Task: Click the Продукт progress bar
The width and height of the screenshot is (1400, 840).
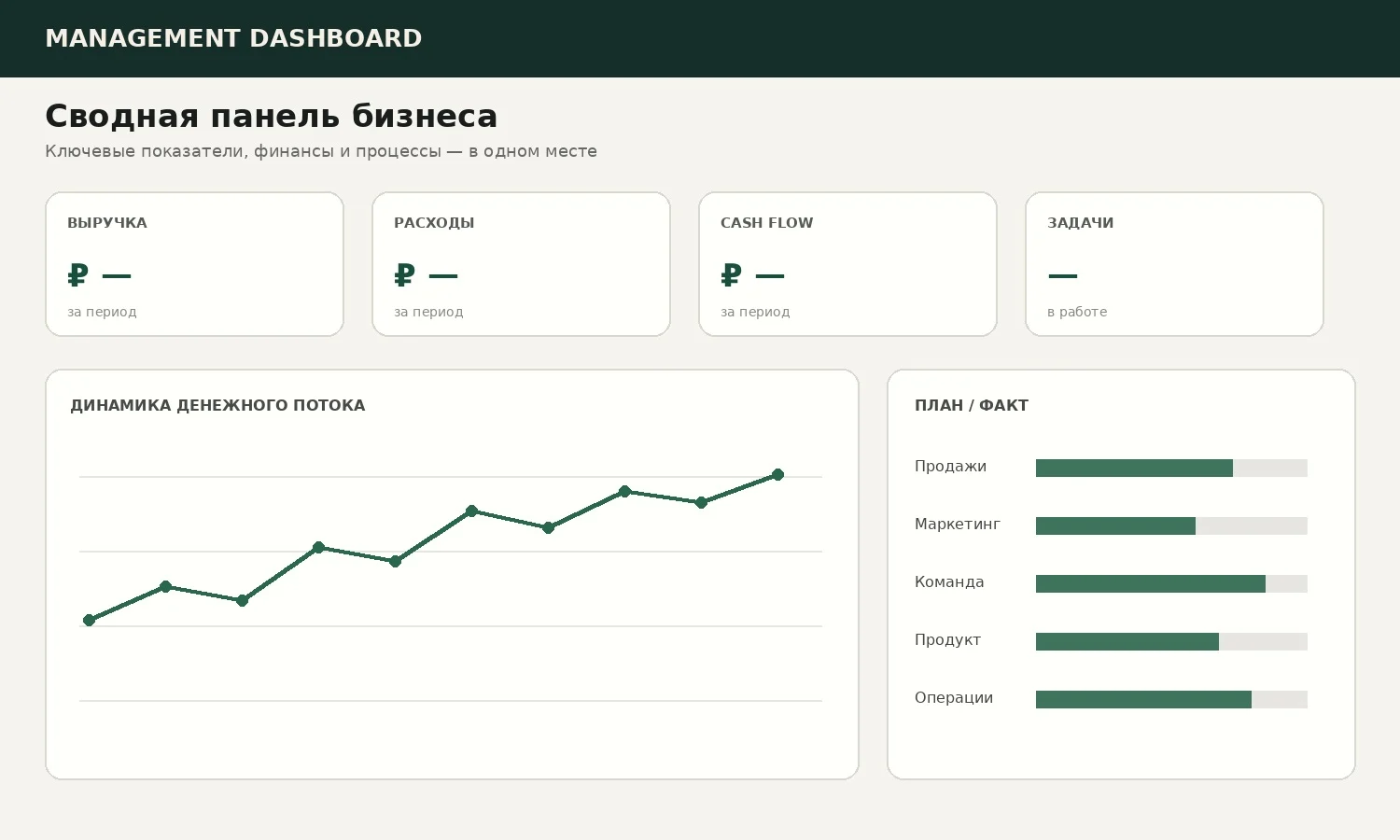Action: pyautogui.click(x=1171, y=641)
